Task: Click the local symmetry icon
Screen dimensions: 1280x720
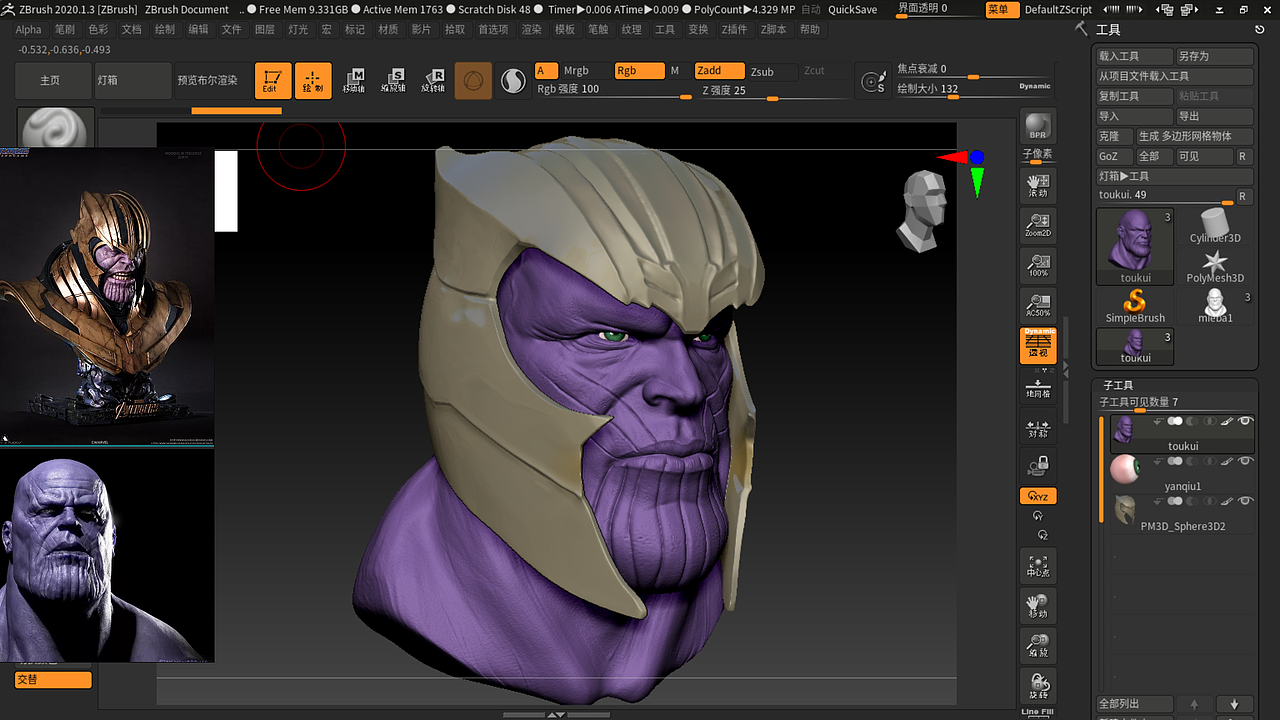Action: click(x=1038, y=427)
